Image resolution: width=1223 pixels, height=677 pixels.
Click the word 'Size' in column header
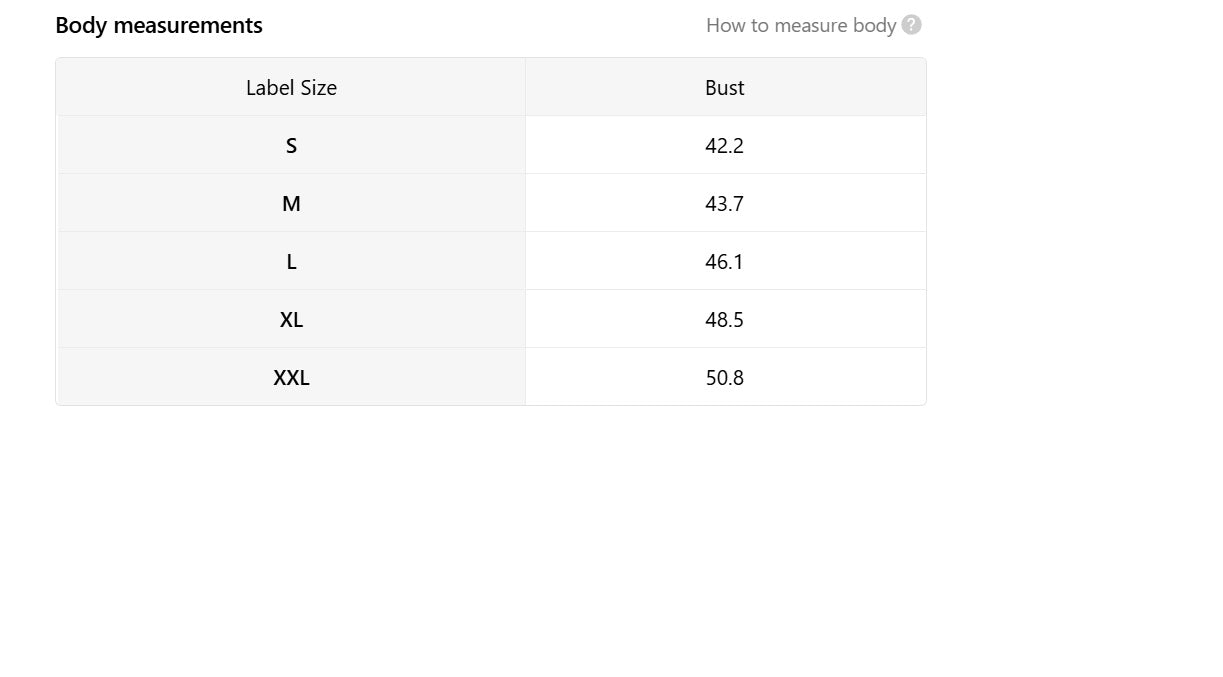tap(318, 88)
